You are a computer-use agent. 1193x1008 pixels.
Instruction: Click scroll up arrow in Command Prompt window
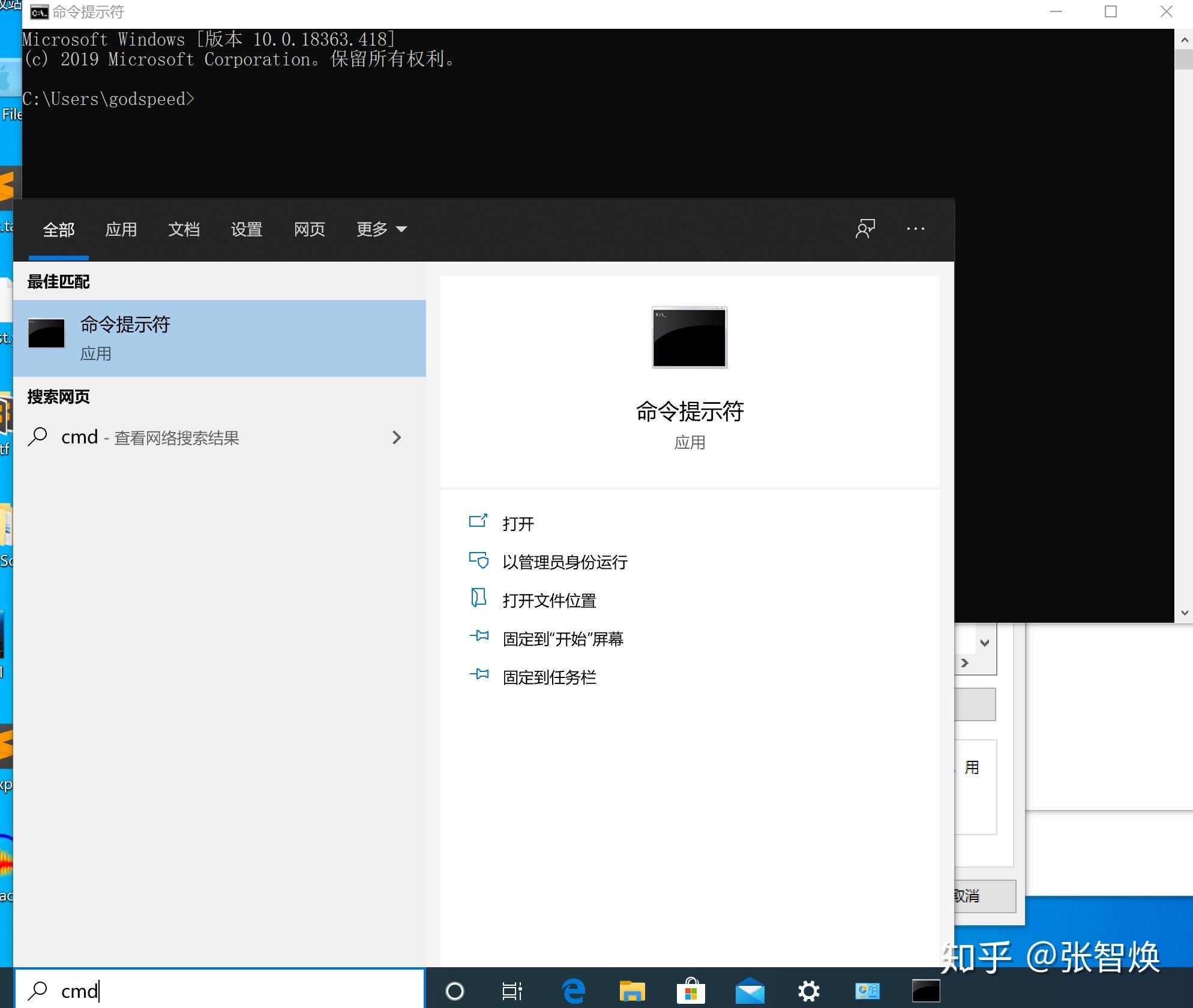click(x=1184, y=40)
